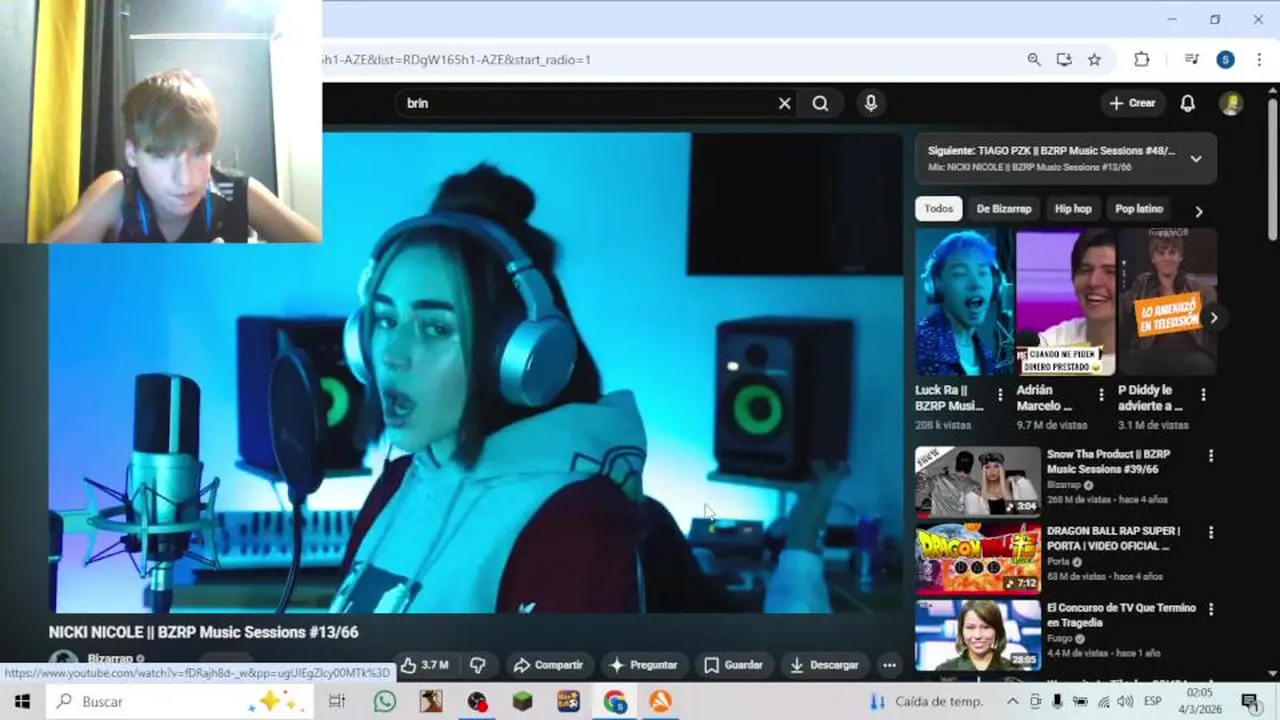Open options menu for DRAGON BALL RAP video
The image size is (1280, 720).
1211,533
